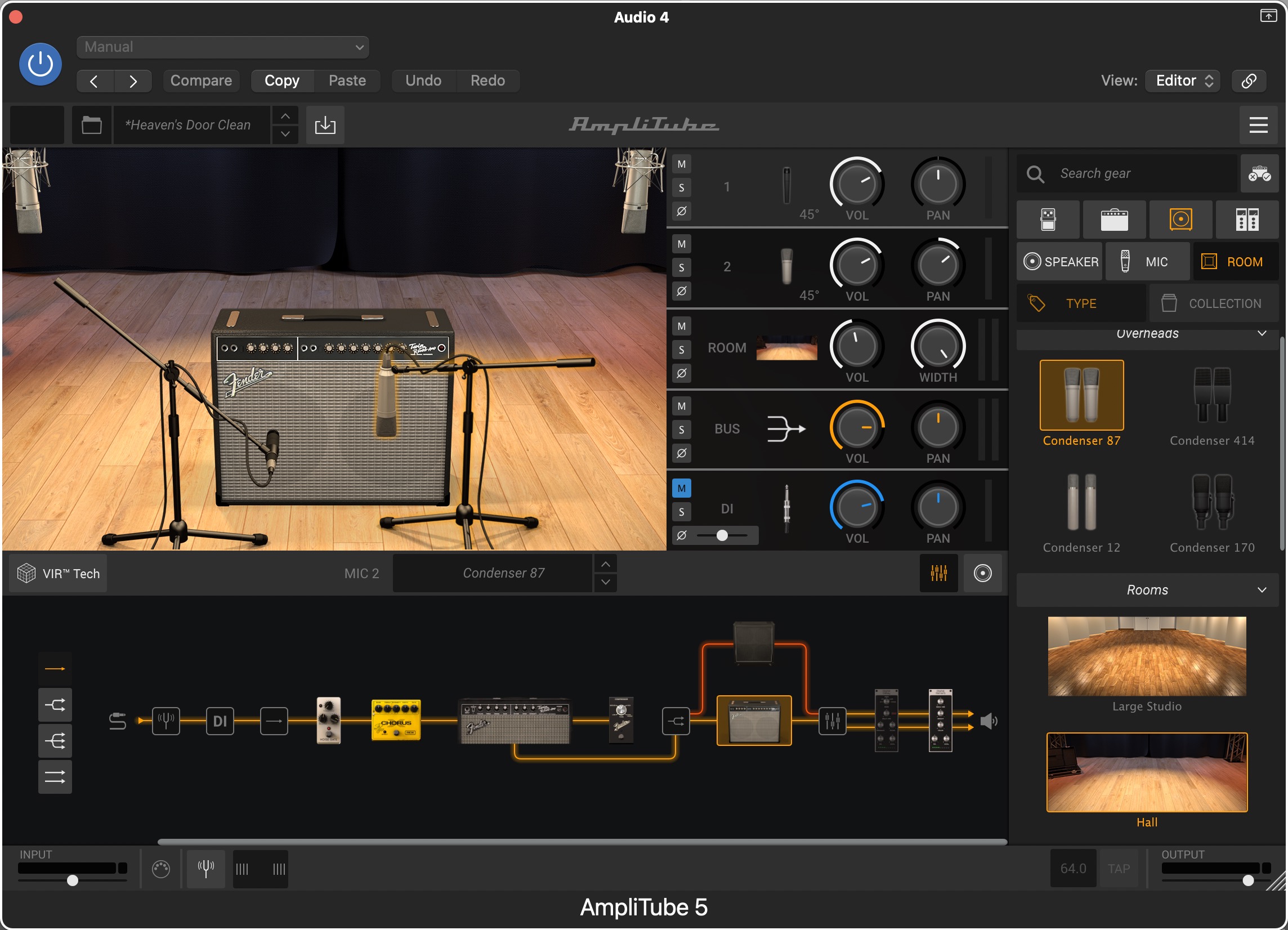Click the Paste button
Screen dimensions: 1288x930
(347, 80)
